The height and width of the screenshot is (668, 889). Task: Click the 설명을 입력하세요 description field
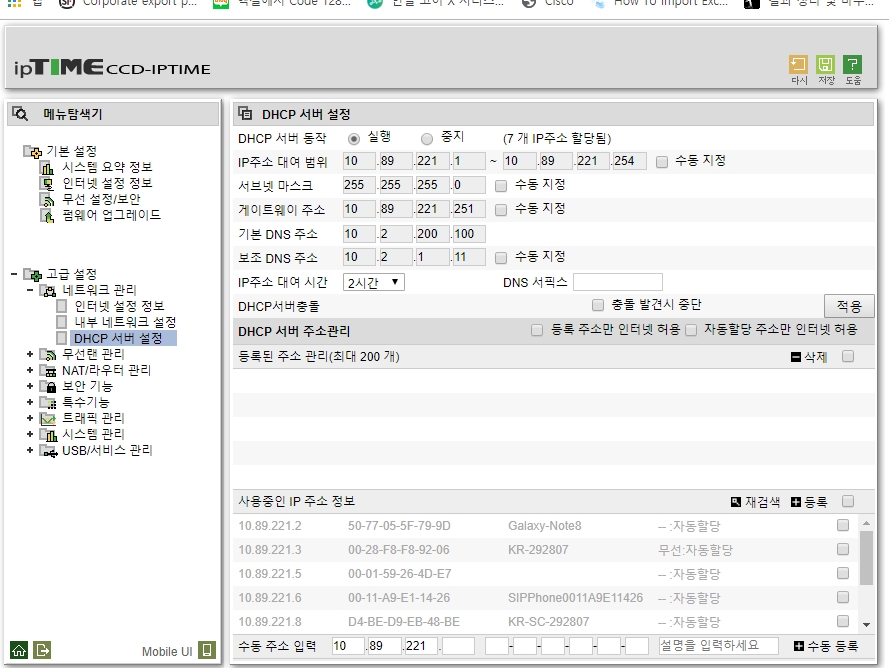click(x=718, y=645)
